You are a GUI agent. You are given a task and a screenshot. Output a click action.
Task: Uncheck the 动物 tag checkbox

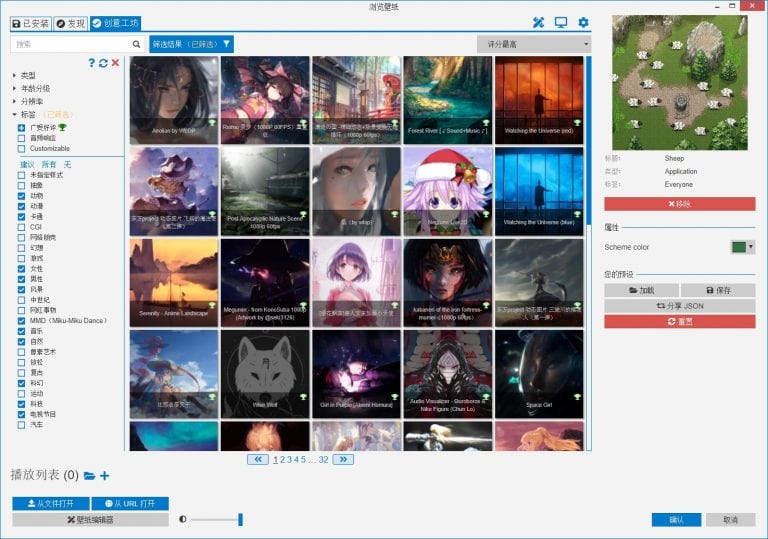[x=21, y=196]
